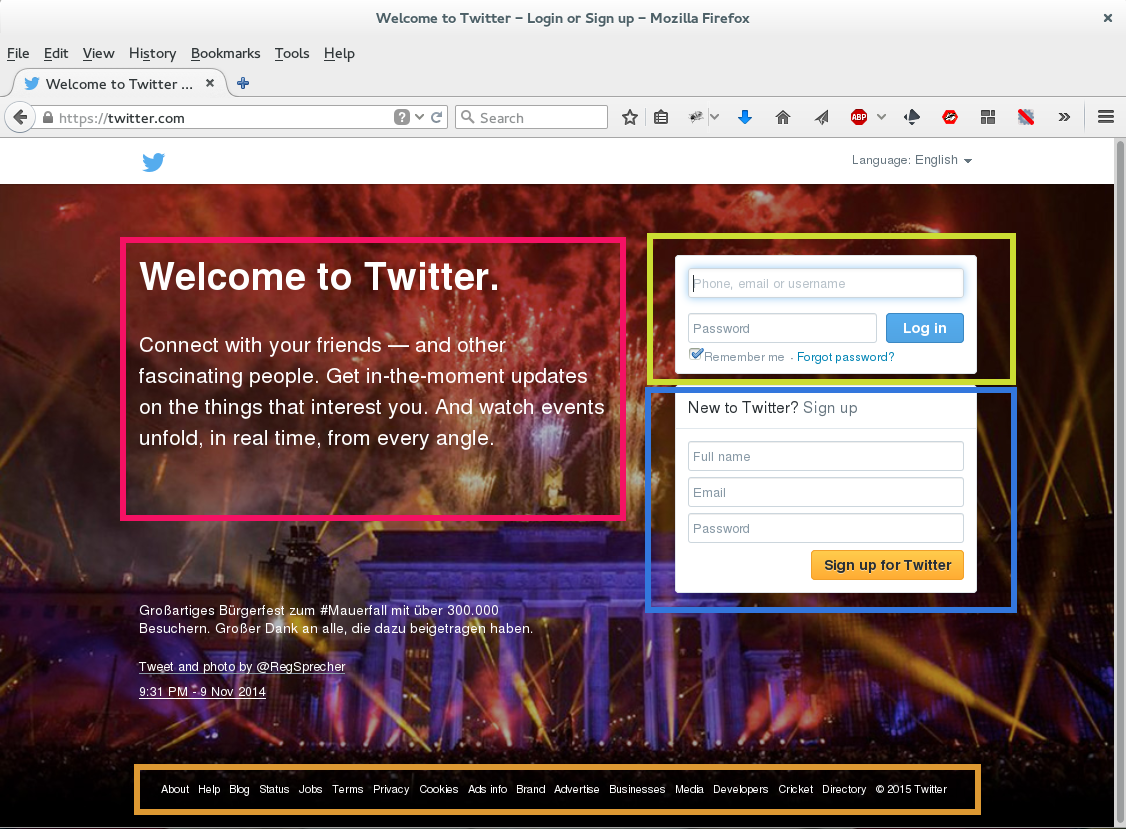
Task: Click the Log in button
Action: 924,328
